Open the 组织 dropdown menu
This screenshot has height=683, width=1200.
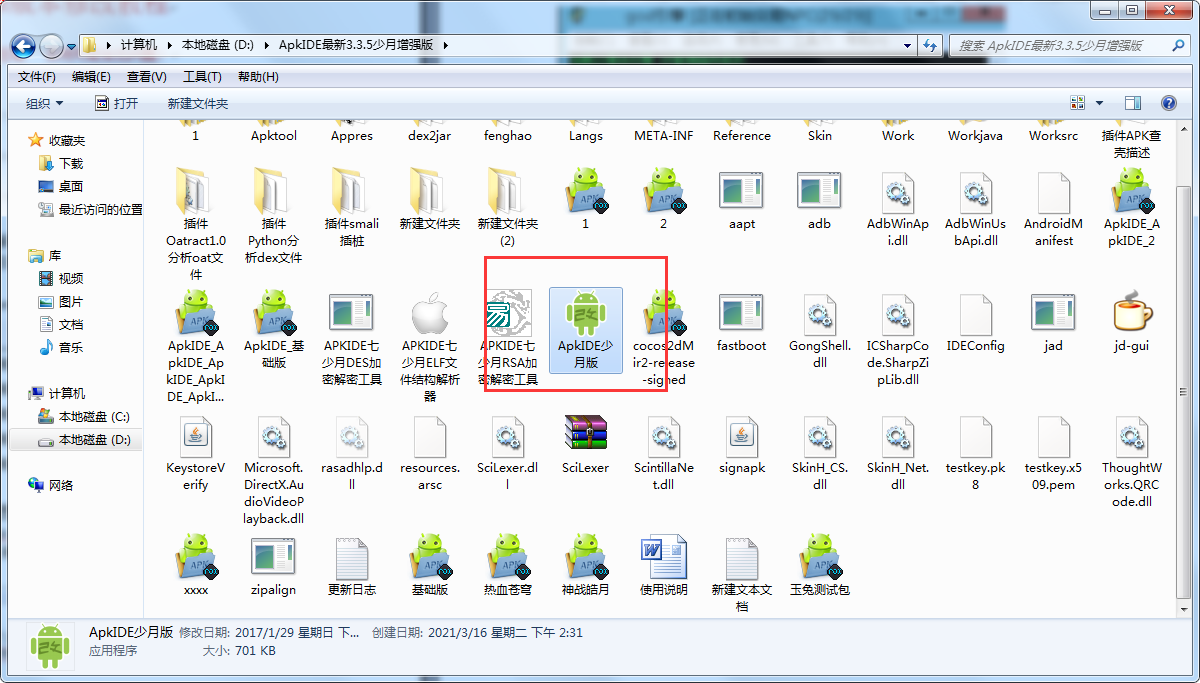coord(45,104)
